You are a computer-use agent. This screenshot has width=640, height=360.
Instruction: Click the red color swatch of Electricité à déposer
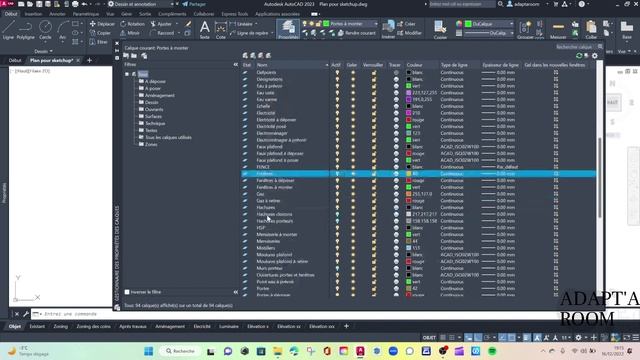[409, 120]
